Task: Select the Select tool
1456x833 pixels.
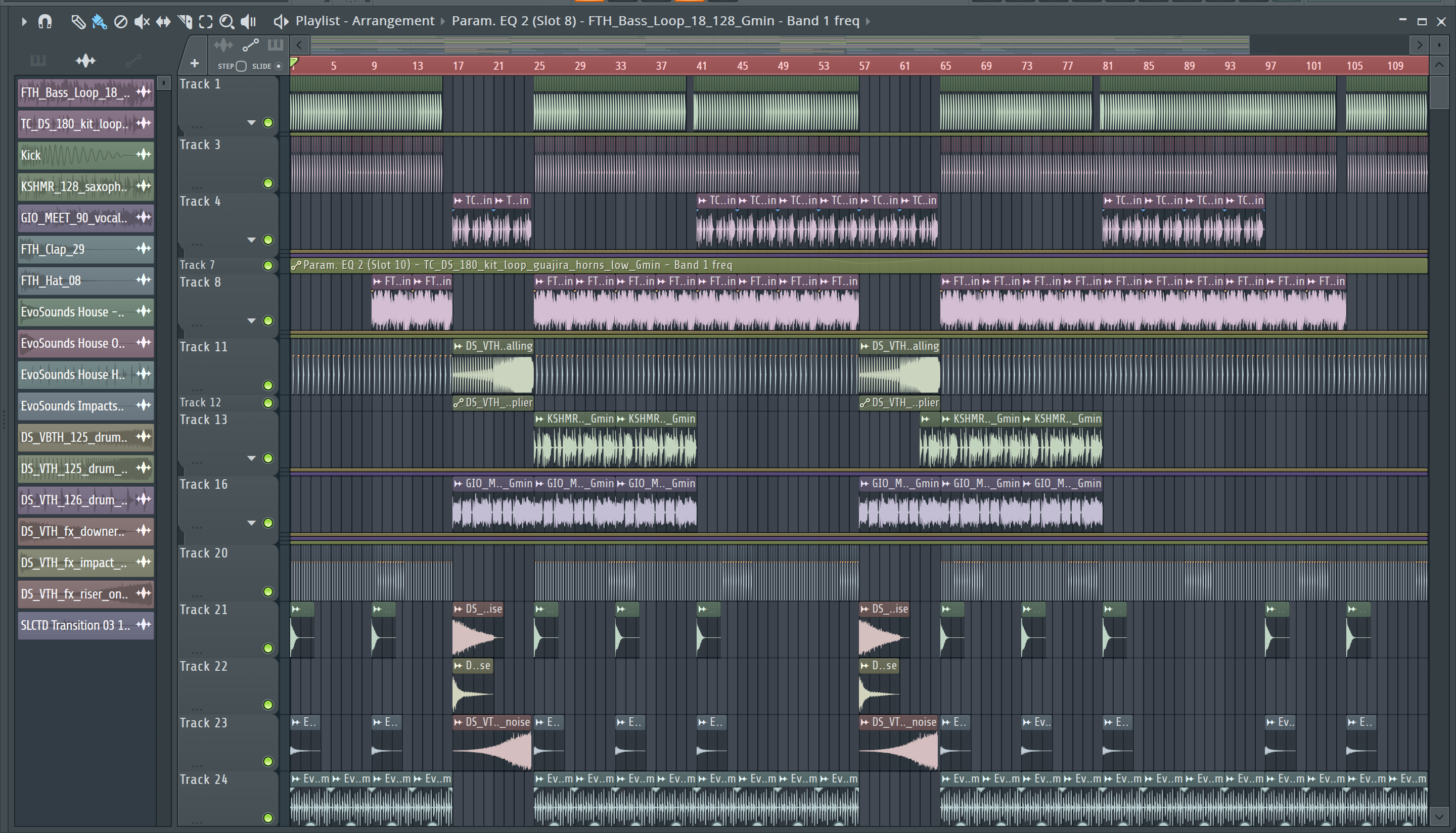Action: click(205, 22)
